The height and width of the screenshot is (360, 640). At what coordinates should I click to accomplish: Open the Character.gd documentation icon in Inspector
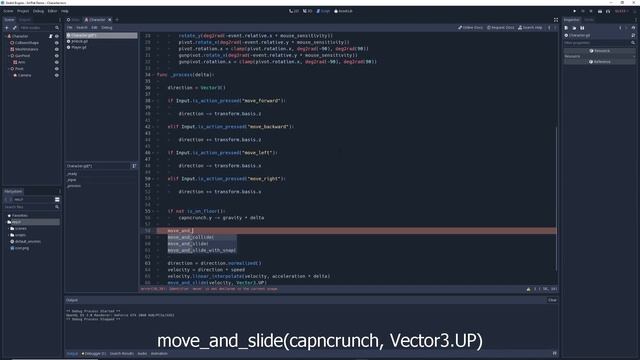(x=633, y=36)
